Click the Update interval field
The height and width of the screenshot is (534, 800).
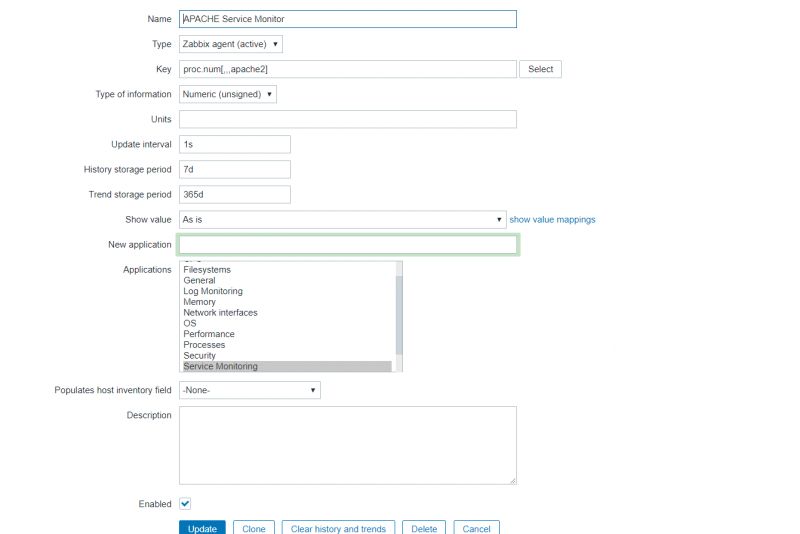pos(235,144)
